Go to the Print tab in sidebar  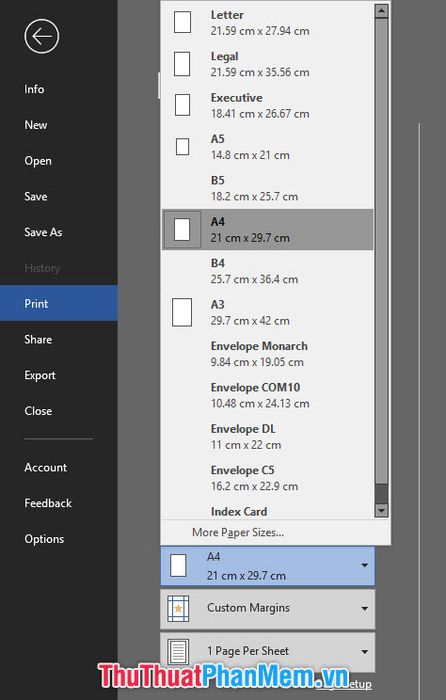pyautogui.click(x=59, y=304)
